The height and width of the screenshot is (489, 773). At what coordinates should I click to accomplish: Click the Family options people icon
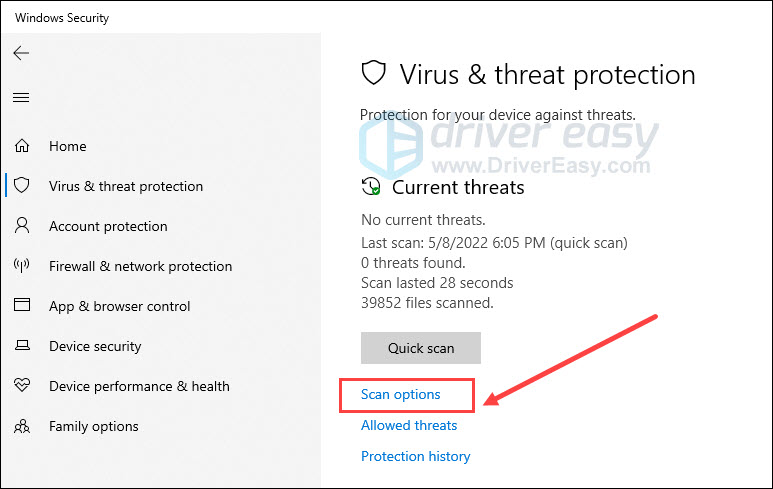[22, 426]
